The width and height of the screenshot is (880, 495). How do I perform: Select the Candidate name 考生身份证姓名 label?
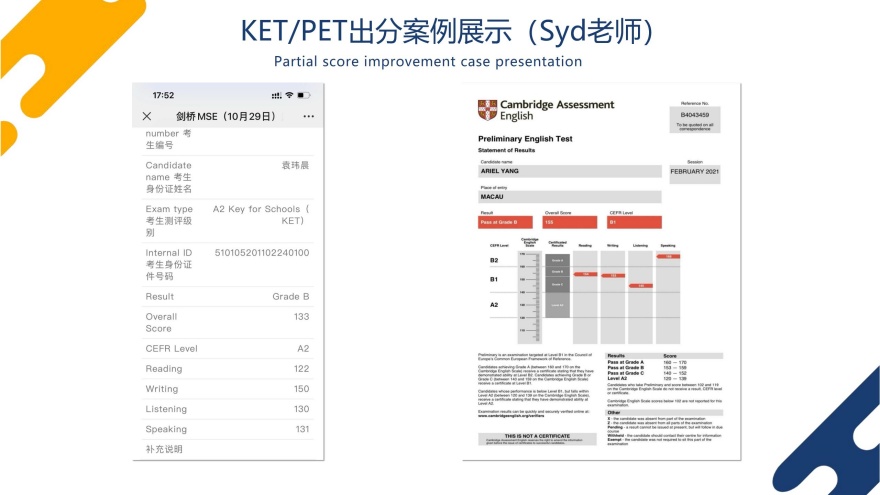[168, 177]
